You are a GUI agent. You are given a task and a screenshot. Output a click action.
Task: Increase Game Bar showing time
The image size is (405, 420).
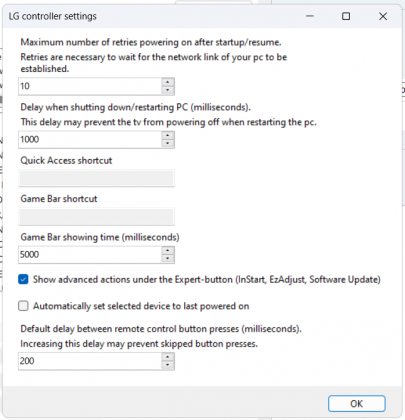pos(168,251)
